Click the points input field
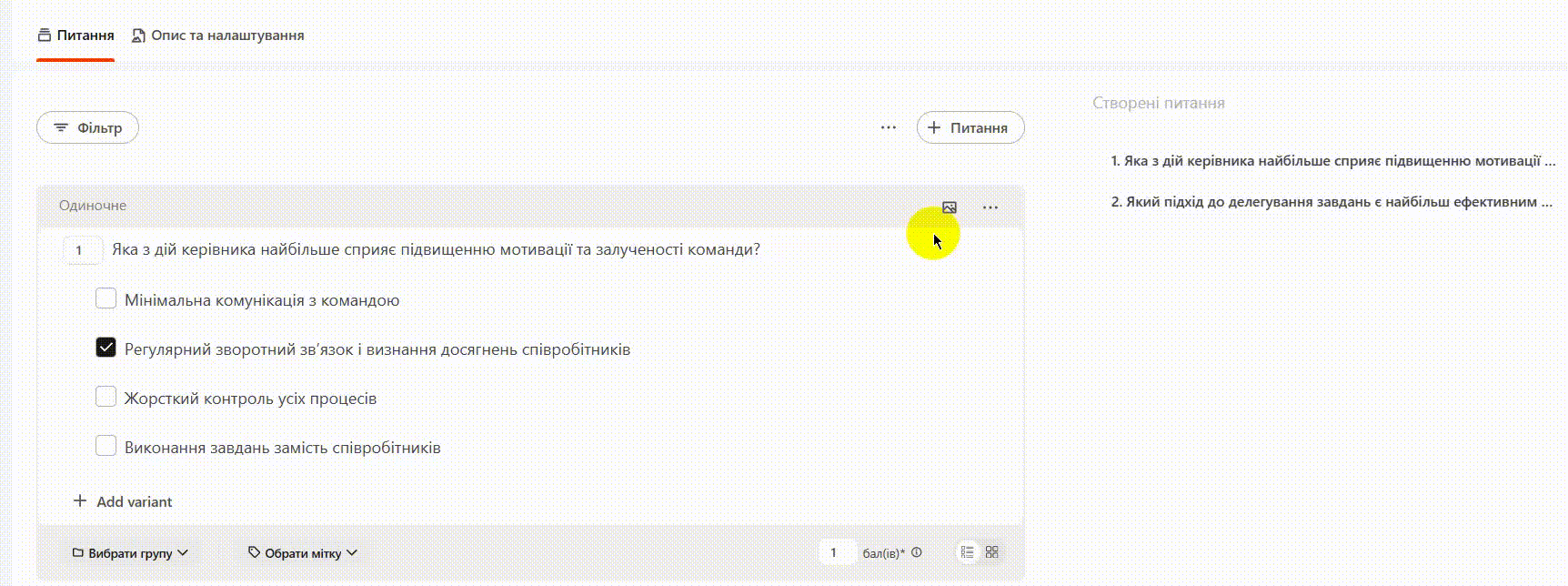 tap(836, 552)
